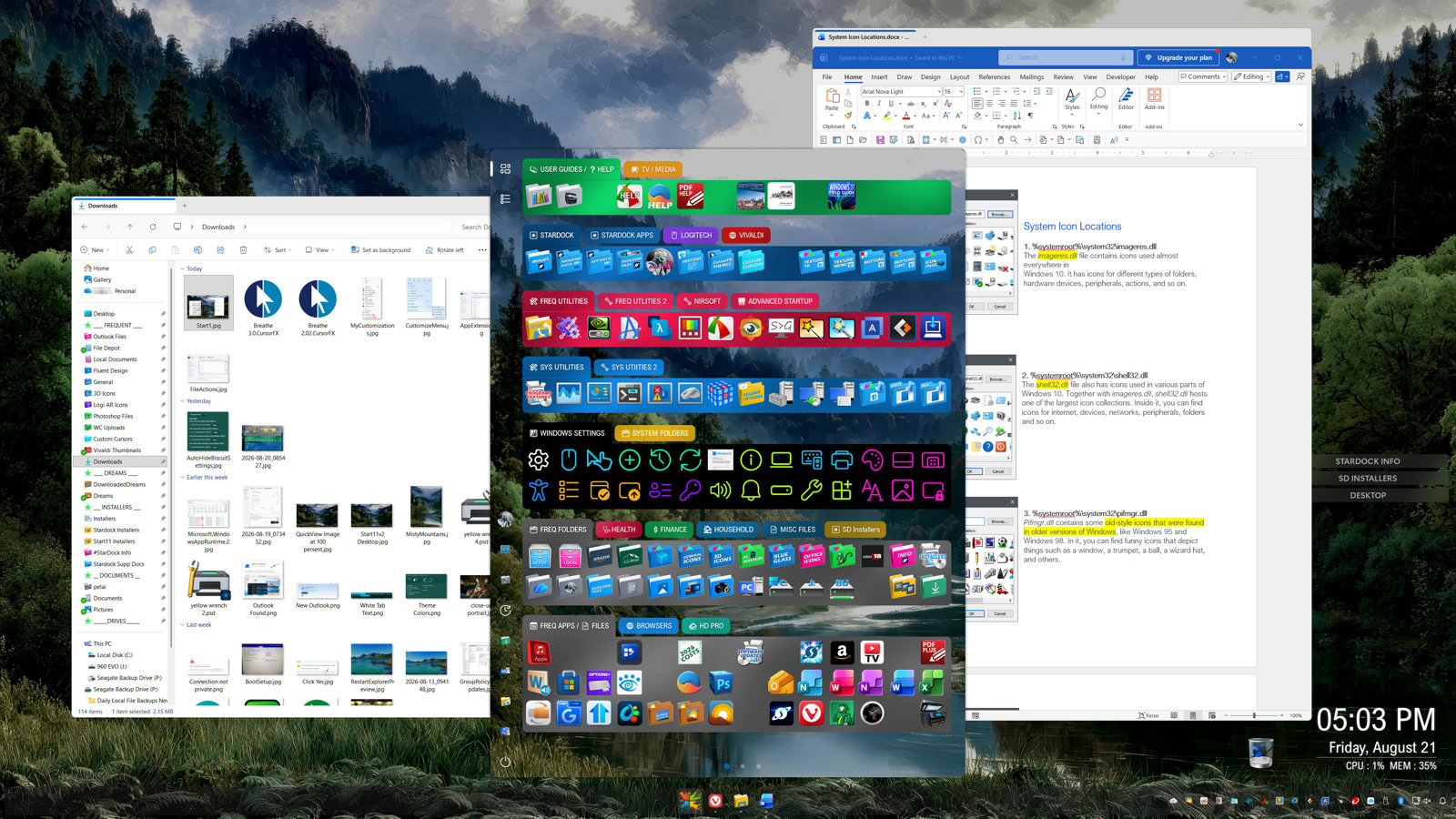Viewport: 1456px width, 819px height.
Task: Click Set as background in File Explorer
Action: [x=380, y=250]
